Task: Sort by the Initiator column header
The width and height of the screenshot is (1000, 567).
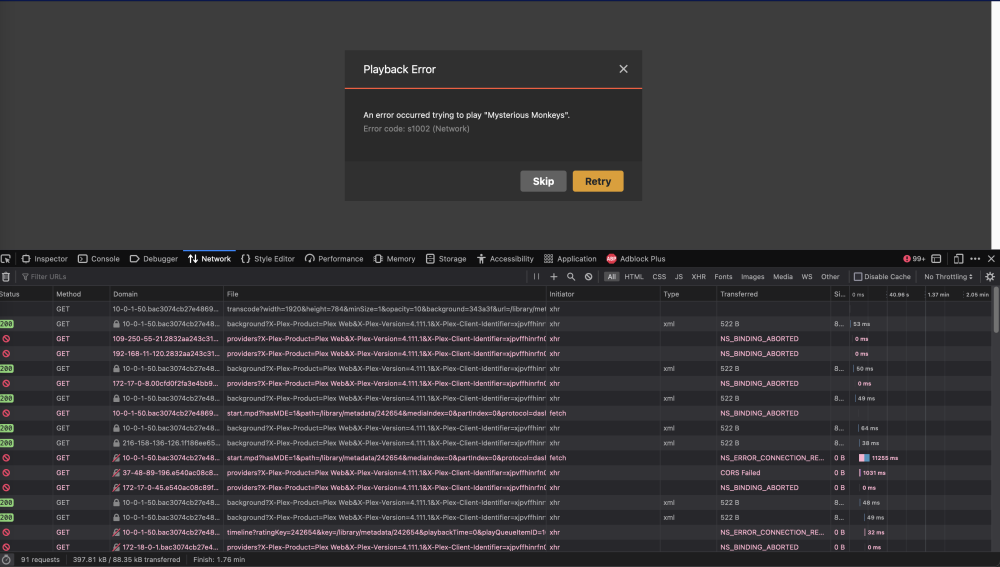Action: click(603, 294)
